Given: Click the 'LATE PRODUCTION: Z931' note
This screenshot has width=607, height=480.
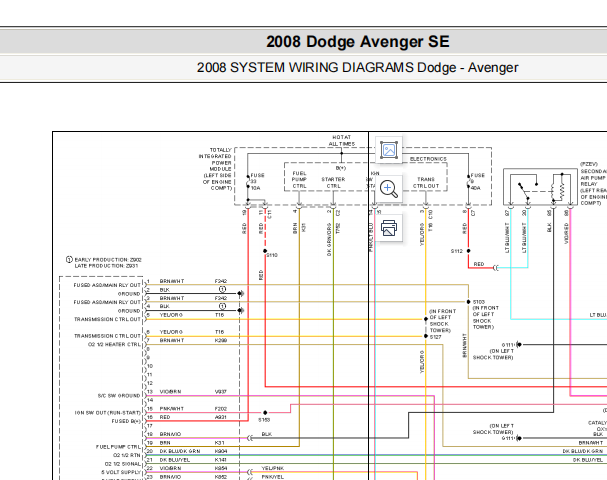Looking at the screenshot, I should [106, 266].
